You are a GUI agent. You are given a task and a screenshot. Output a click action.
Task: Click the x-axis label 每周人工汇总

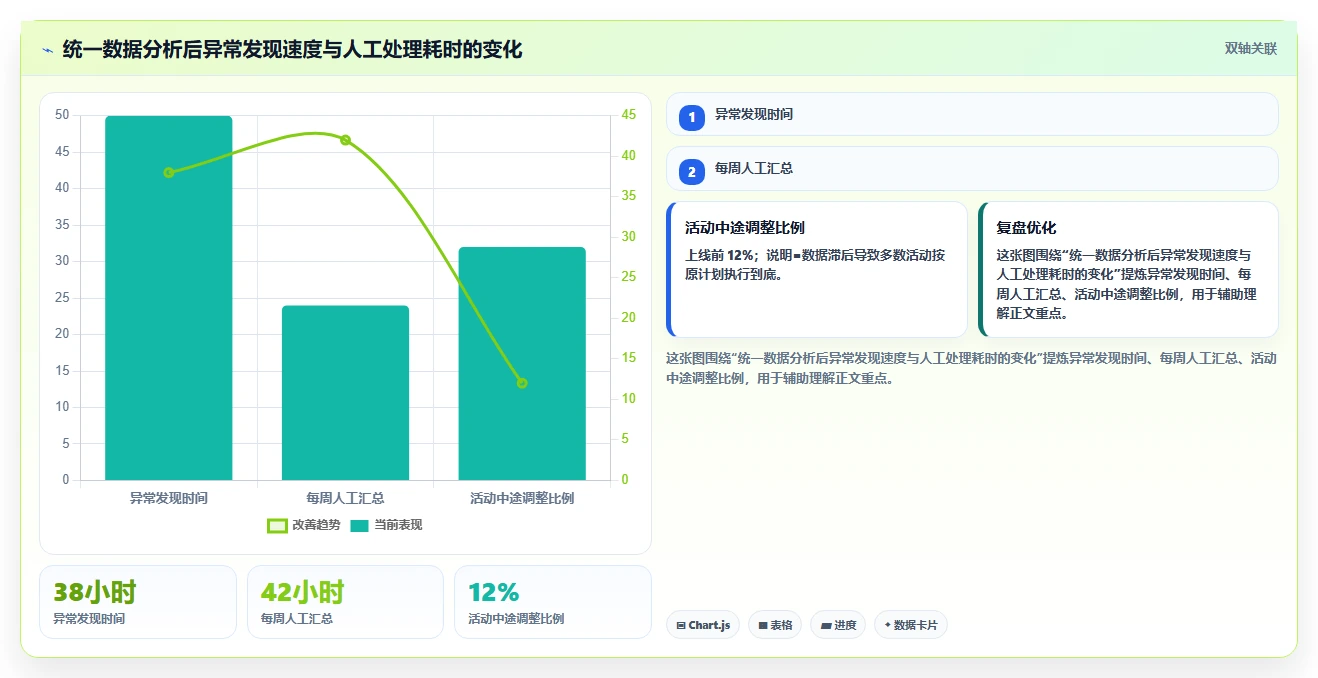coord(345,497)
